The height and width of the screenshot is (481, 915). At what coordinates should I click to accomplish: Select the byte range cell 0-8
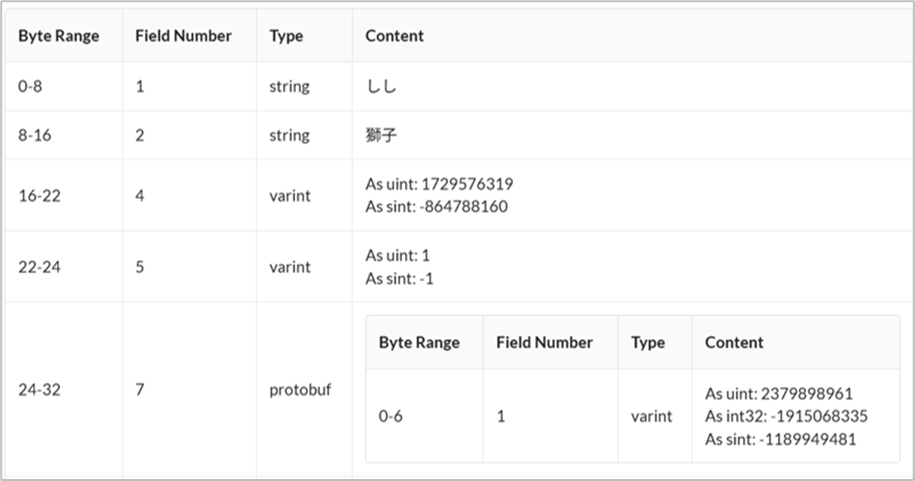point(31,87)
